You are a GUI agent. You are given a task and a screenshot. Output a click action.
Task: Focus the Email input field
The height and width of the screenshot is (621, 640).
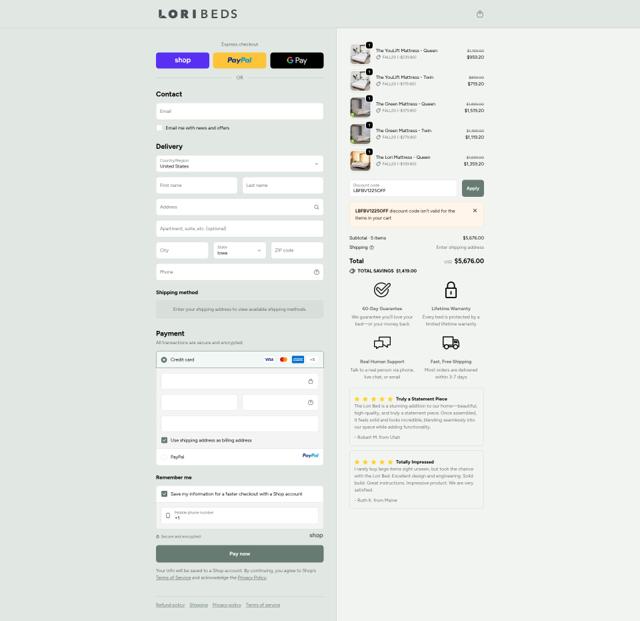pyautogui.click(x=240, y=111)
